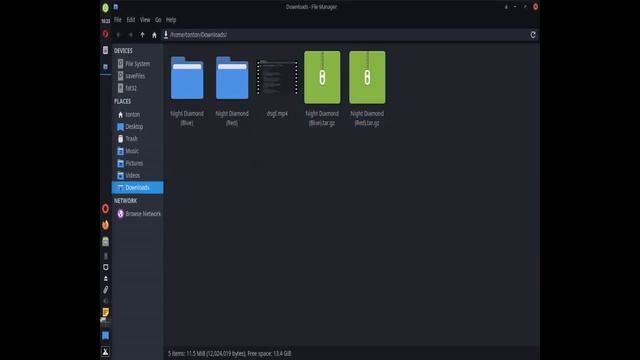
Task: Open the Go menu
Action: 158,20
